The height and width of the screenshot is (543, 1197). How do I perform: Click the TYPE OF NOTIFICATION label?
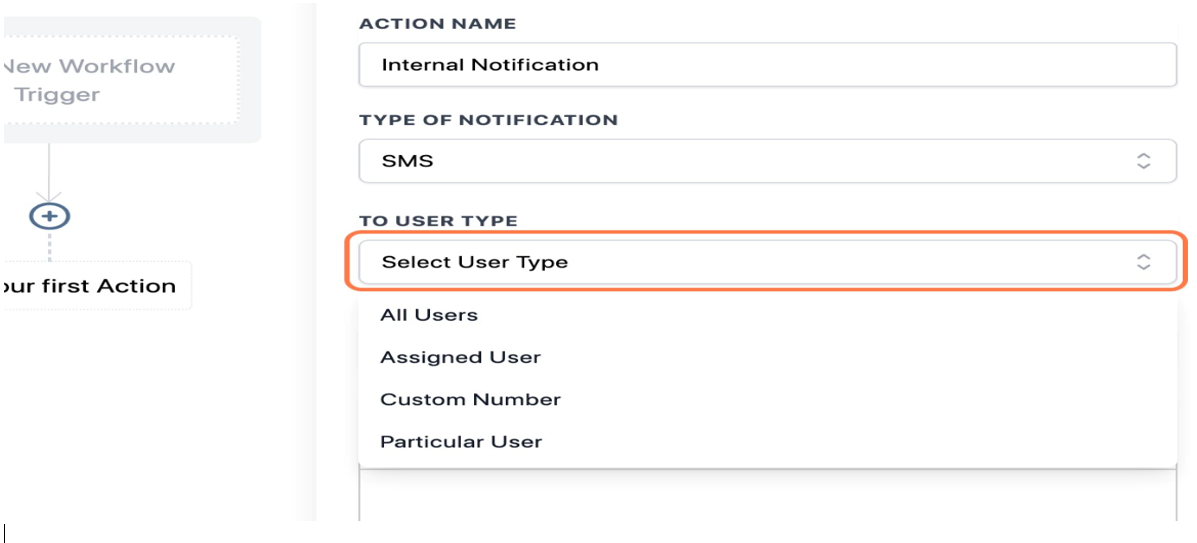coord(489,120)
